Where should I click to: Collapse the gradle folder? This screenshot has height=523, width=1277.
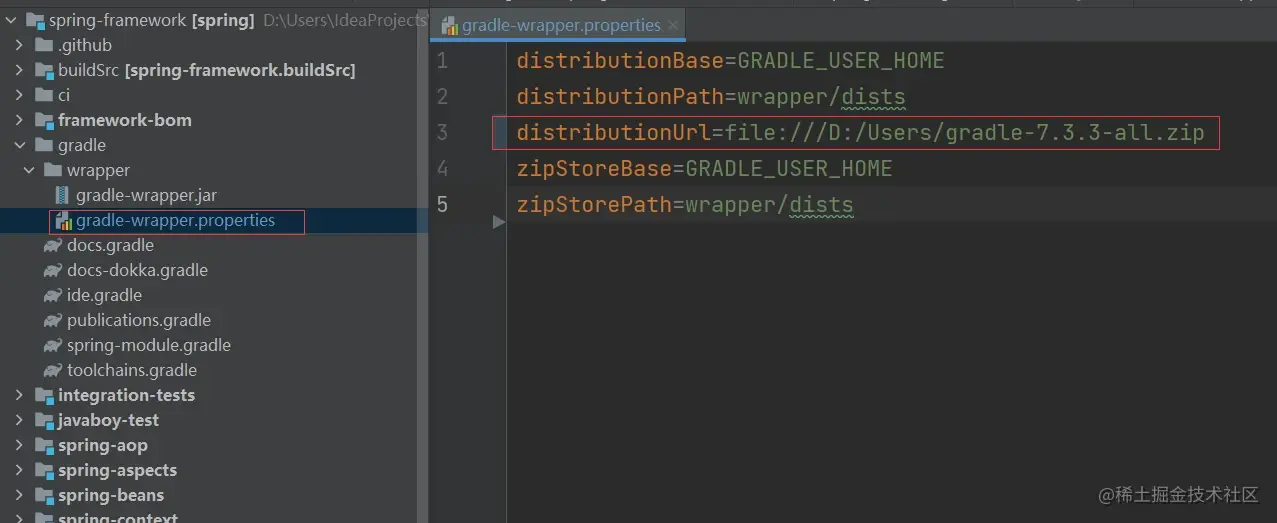[19, 145]
